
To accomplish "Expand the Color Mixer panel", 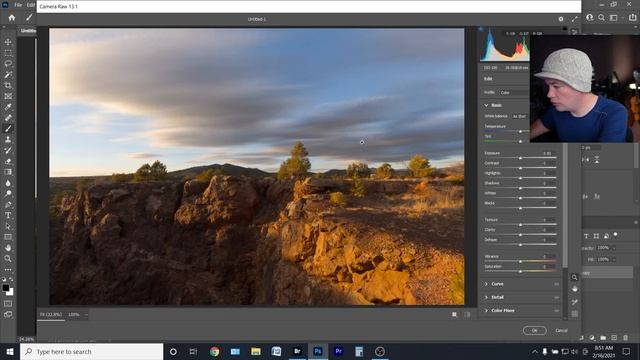I will click(x=486, y=311).
